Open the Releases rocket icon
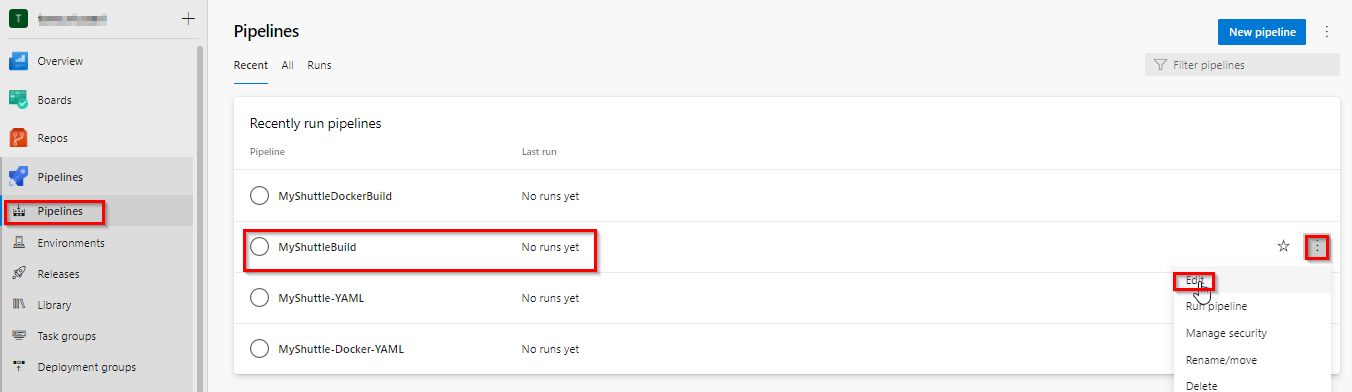Screen dimensions: 1352x392 pyautogui.click(x=18, y=274)
